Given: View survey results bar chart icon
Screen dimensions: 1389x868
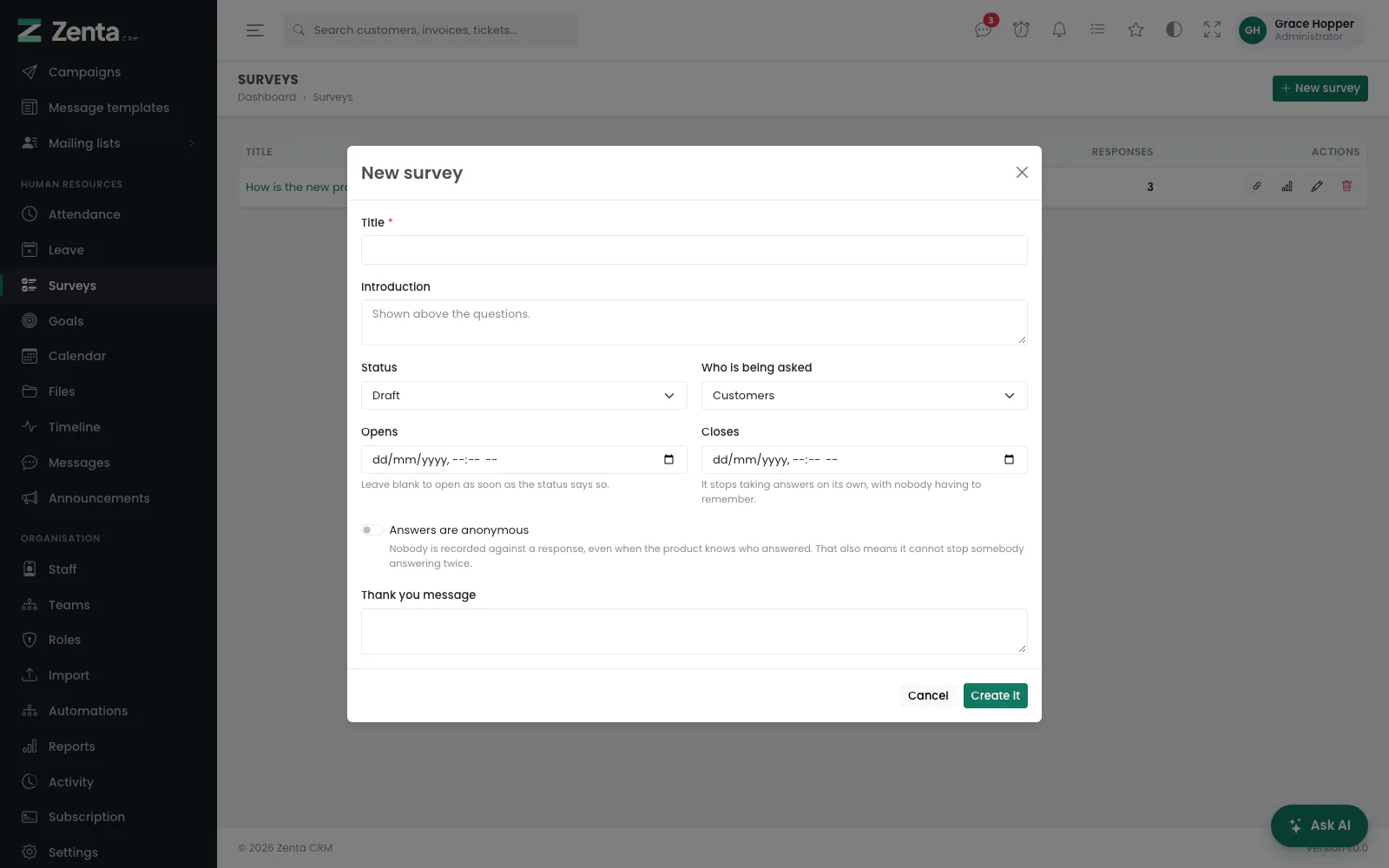Looking at the screenshot, I should 1287,186.
